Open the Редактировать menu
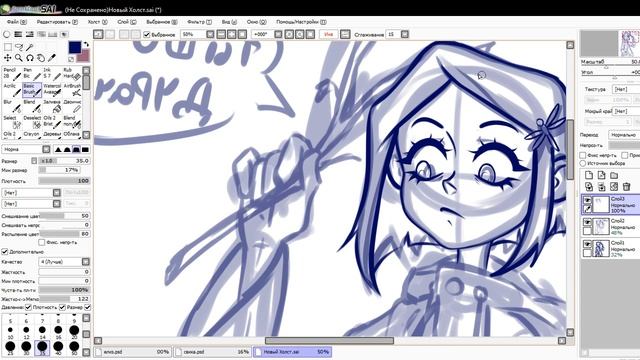 click(57, 22)
